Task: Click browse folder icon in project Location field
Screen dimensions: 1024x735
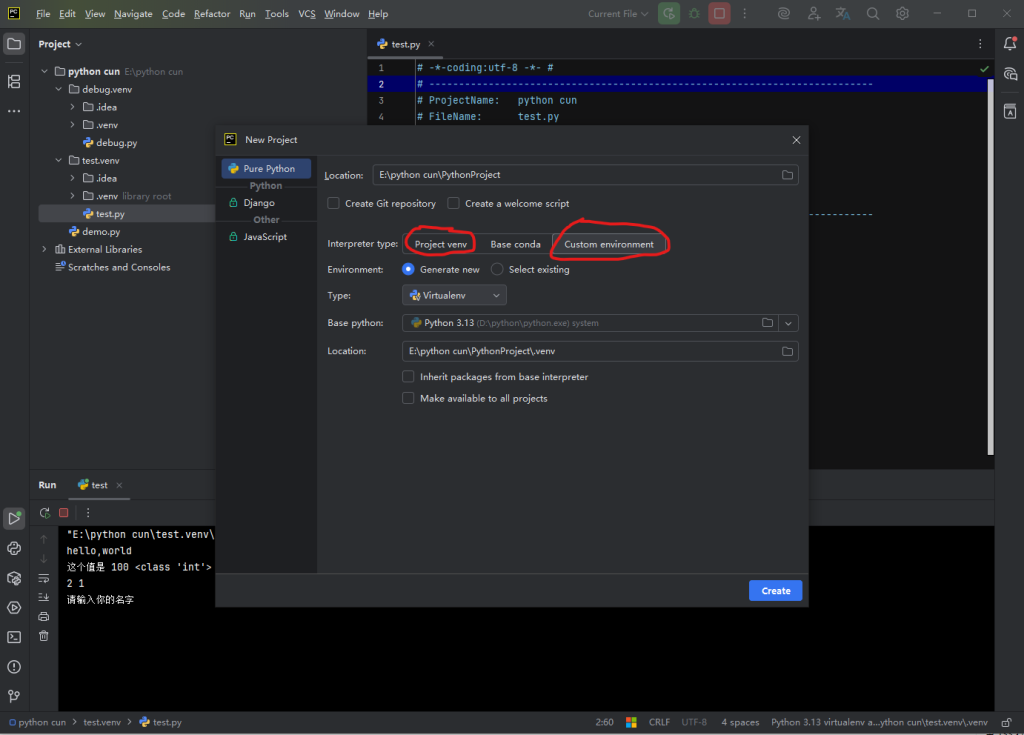Action: click(x=788, y=175)
